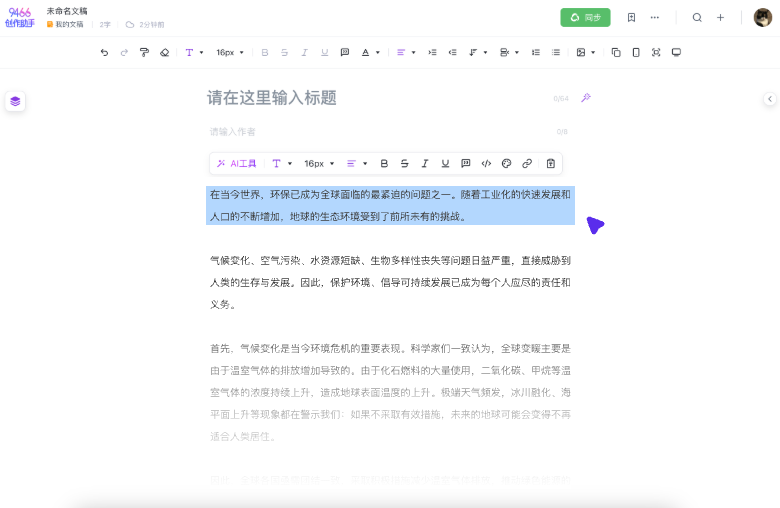
Task: Open search with the magnifier icon
Action: click(697, 17)
